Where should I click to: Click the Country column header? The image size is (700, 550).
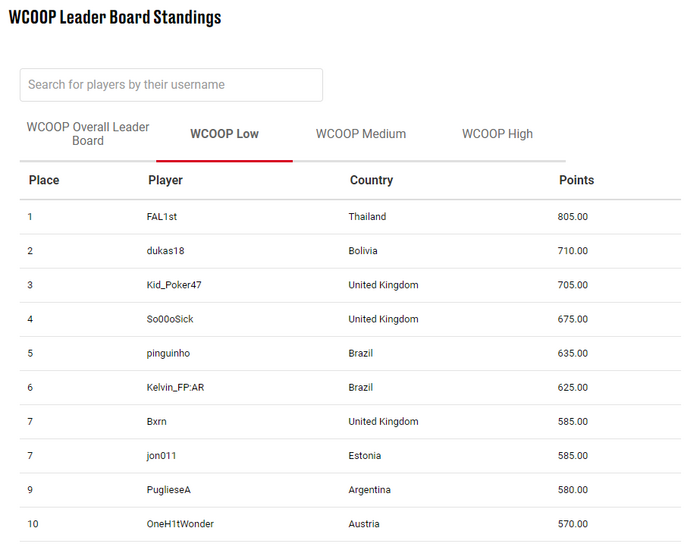point(371,180)
